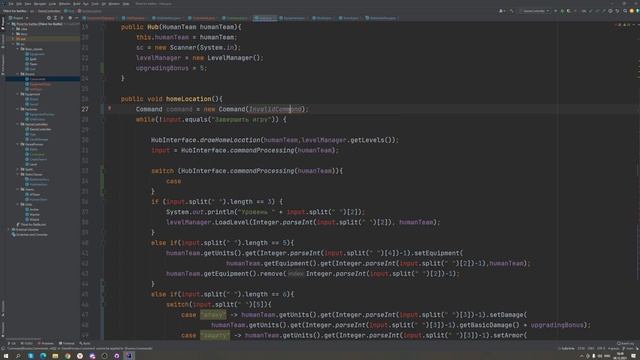The image size is (640, 360).
Task: Collapse the src folder in the project tree
Action: [13, 44]
